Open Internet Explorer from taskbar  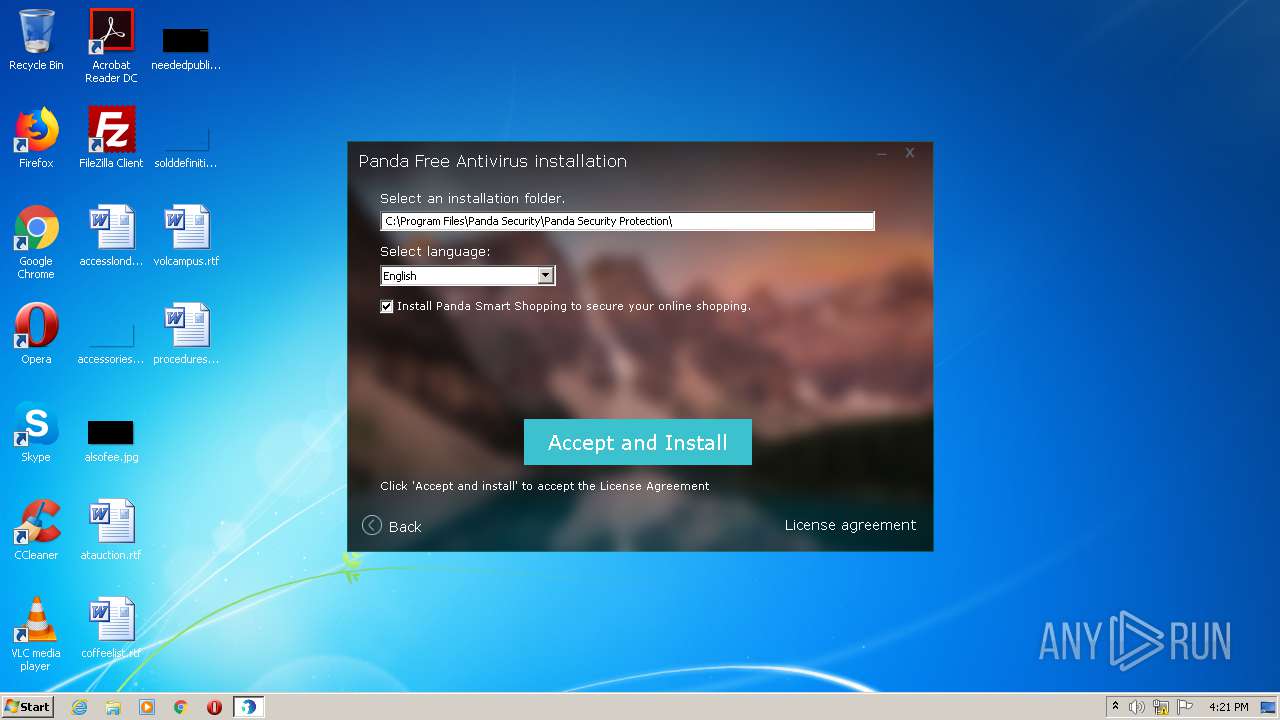click(x=79, y=707)
